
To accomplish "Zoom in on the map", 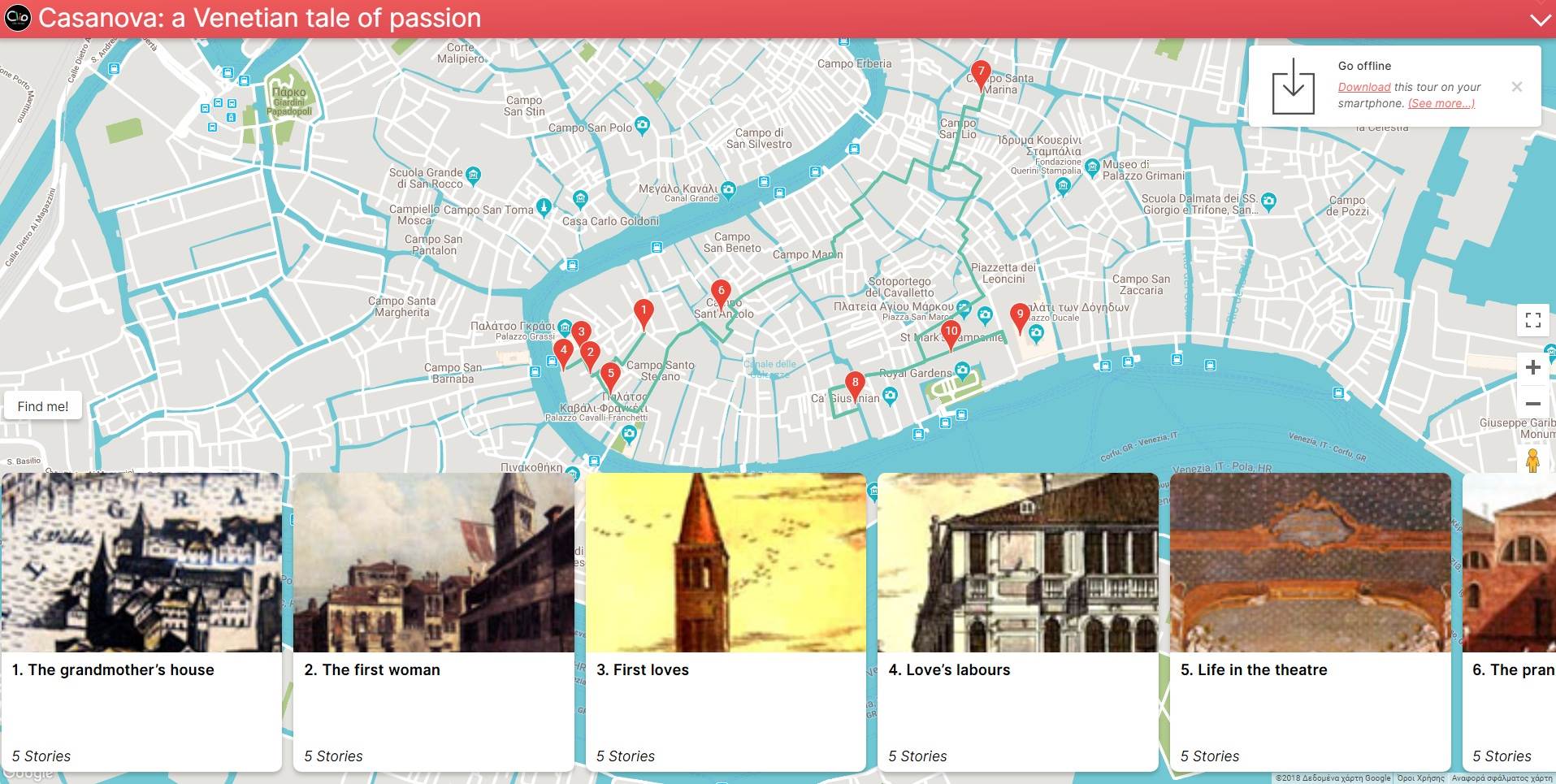I will (1532, 367).
